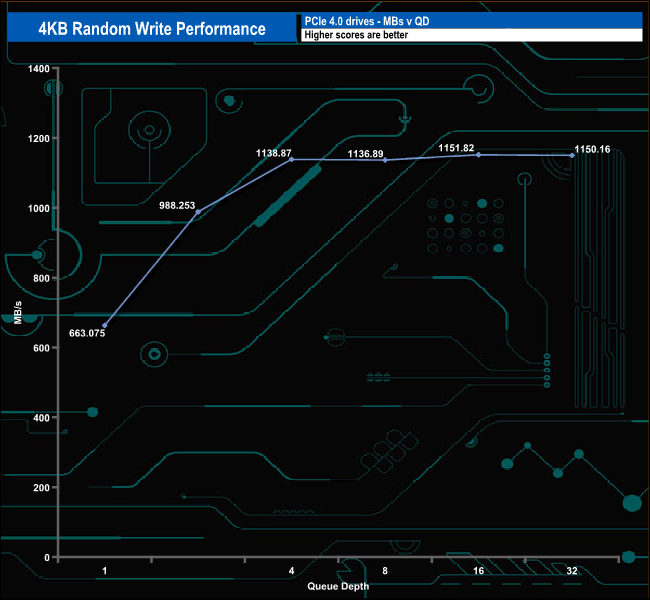Click queue depth 8 on the x-axis
This screenshot has width=650, height=600.
pyautogui.click(x=385, y=571)
